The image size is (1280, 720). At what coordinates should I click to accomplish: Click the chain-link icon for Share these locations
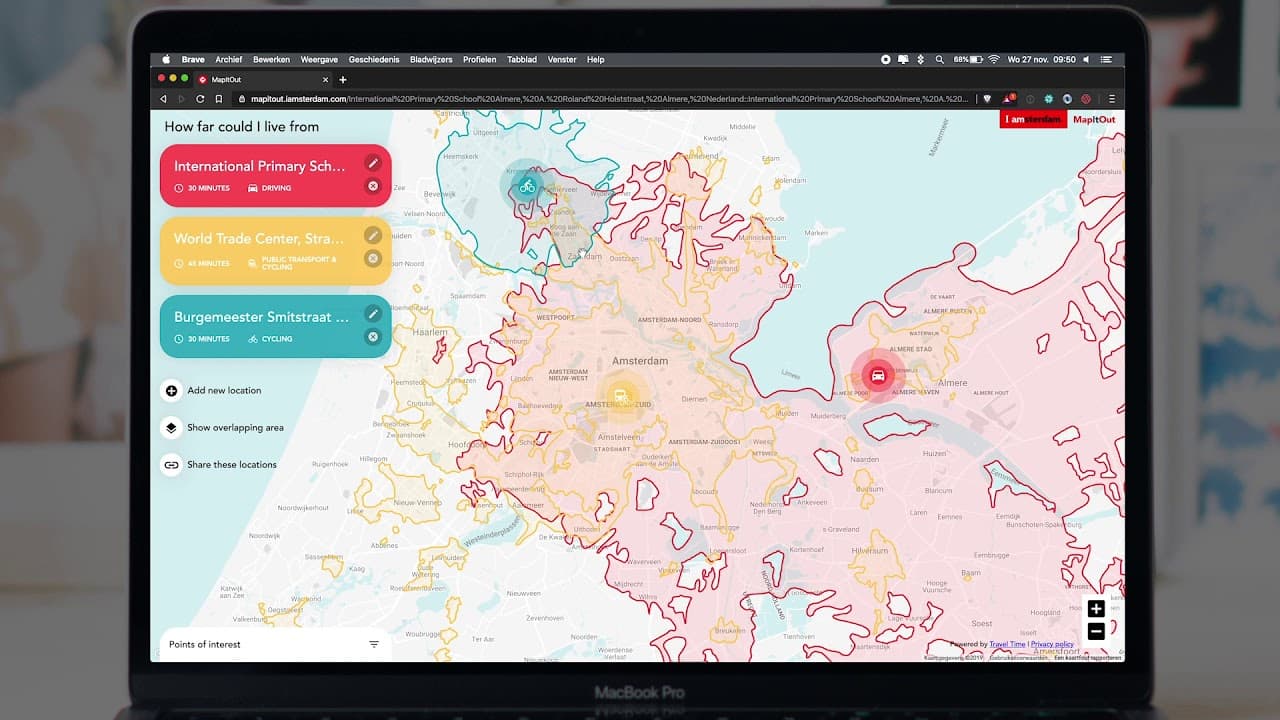tap(170, 464)
